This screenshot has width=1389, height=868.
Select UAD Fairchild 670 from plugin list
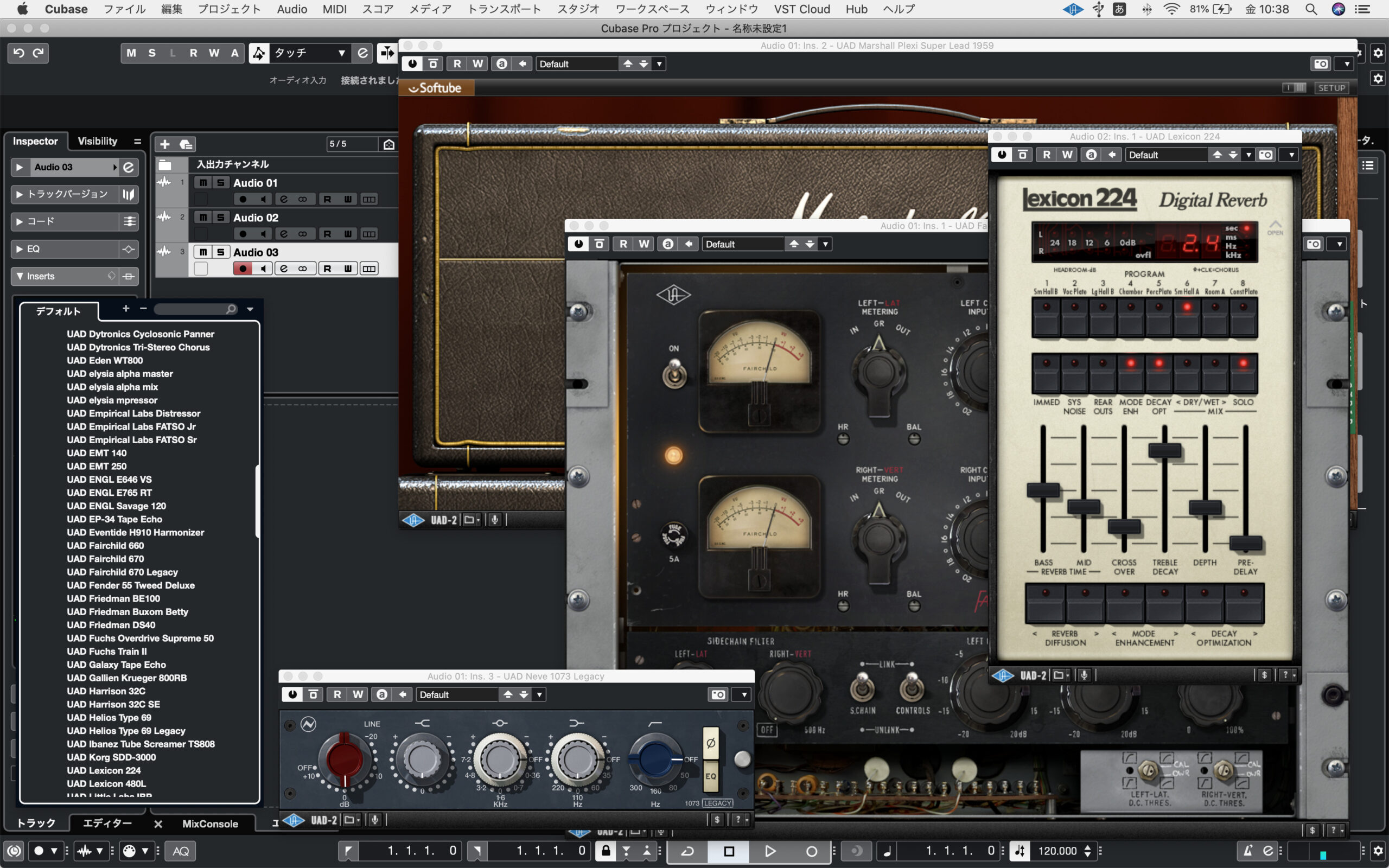point(105,559)
